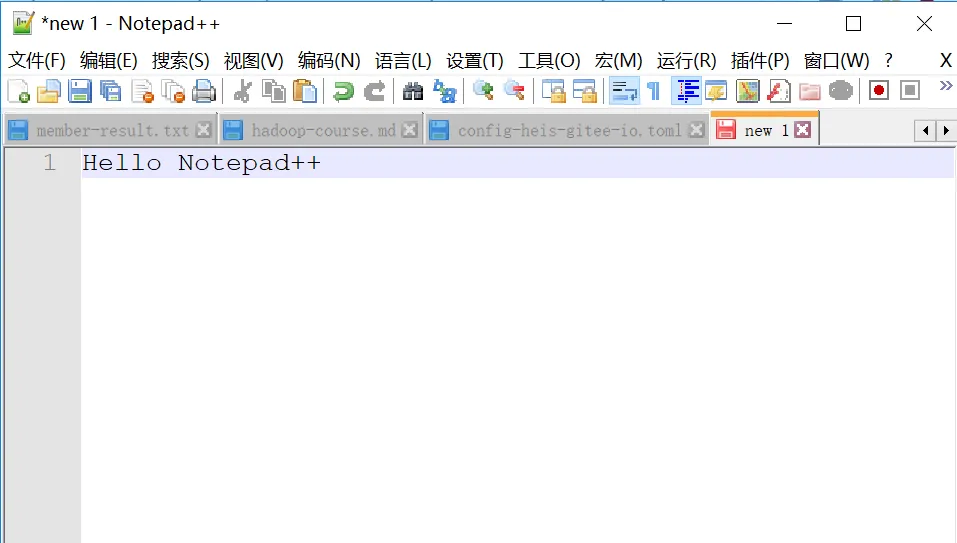Viewport: 957px width, 543px height.
Task: Click the Zoom In magnifier icon
Action: [x=483, y=90]
